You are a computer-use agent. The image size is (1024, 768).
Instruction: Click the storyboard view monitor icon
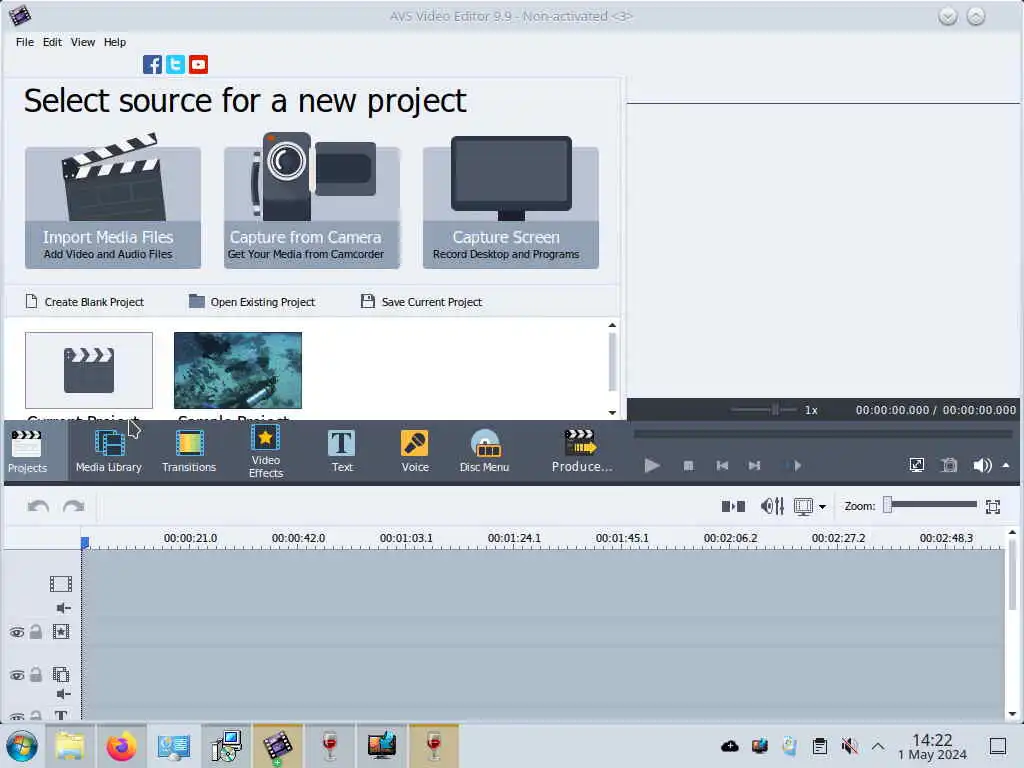tap(803, 507)
